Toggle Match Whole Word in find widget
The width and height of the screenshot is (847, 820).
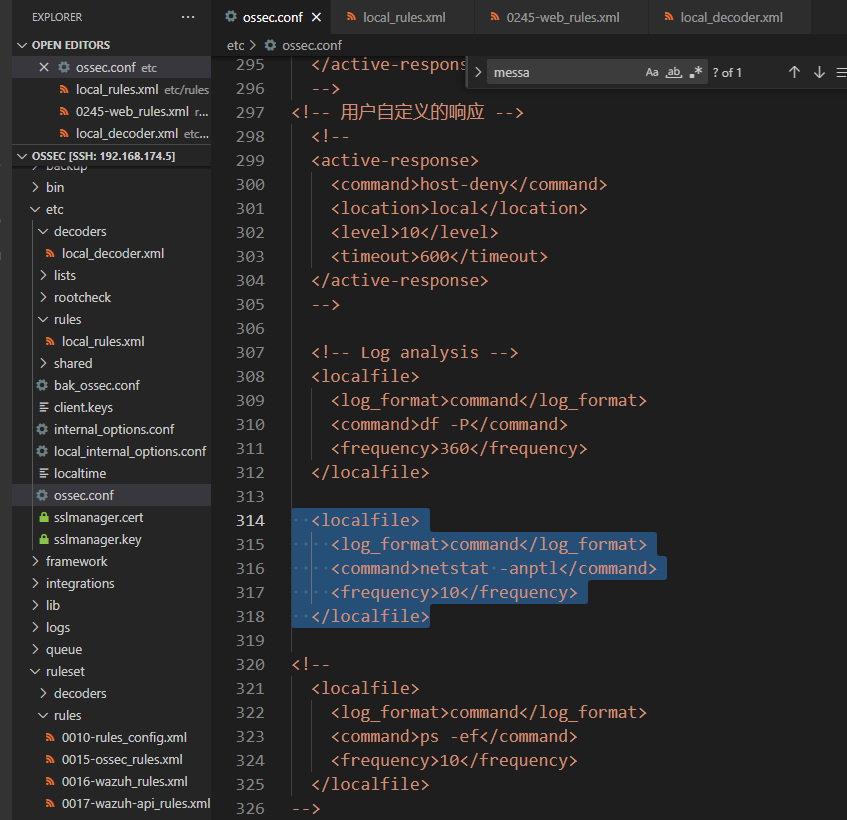674,72
